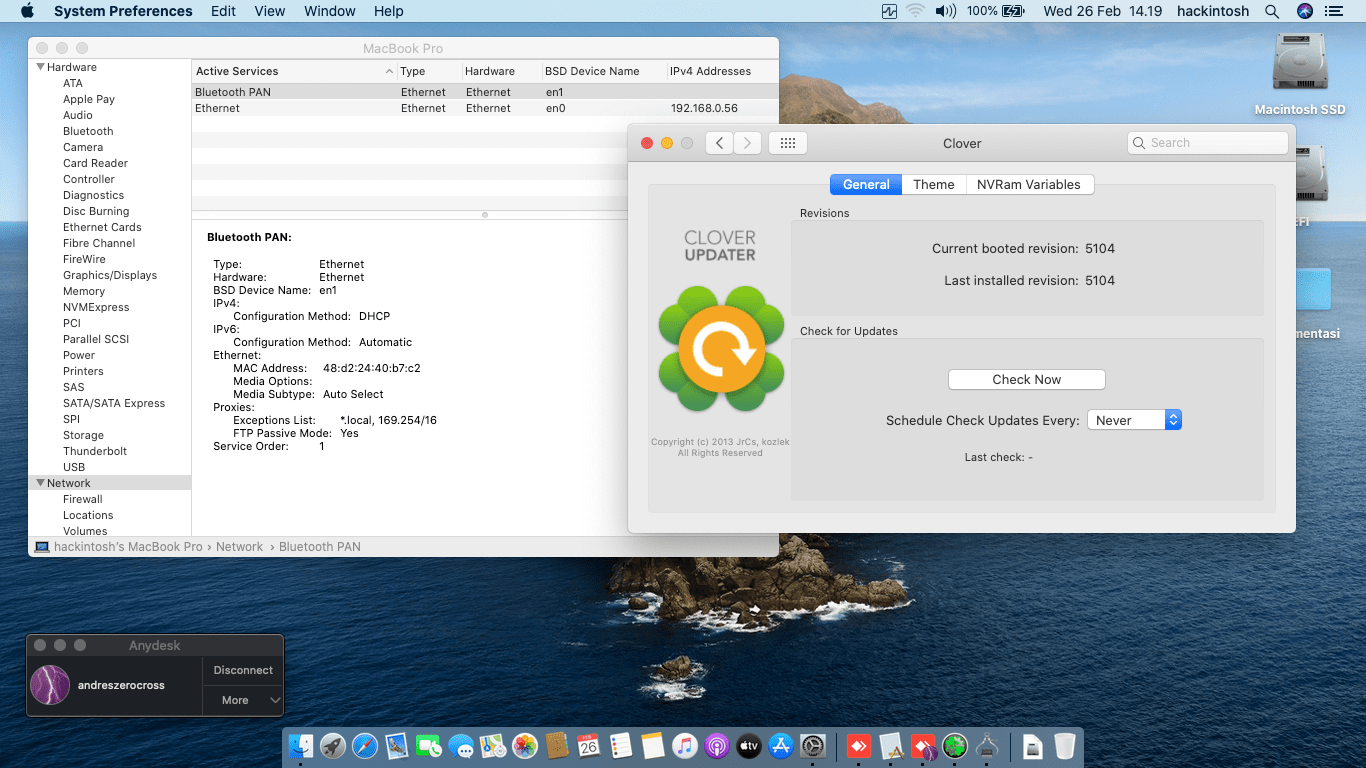Launch the Apple TV app from the Dock
Image resolution: width=1366 pixels, height=768 pixels.
click(749, 746)
